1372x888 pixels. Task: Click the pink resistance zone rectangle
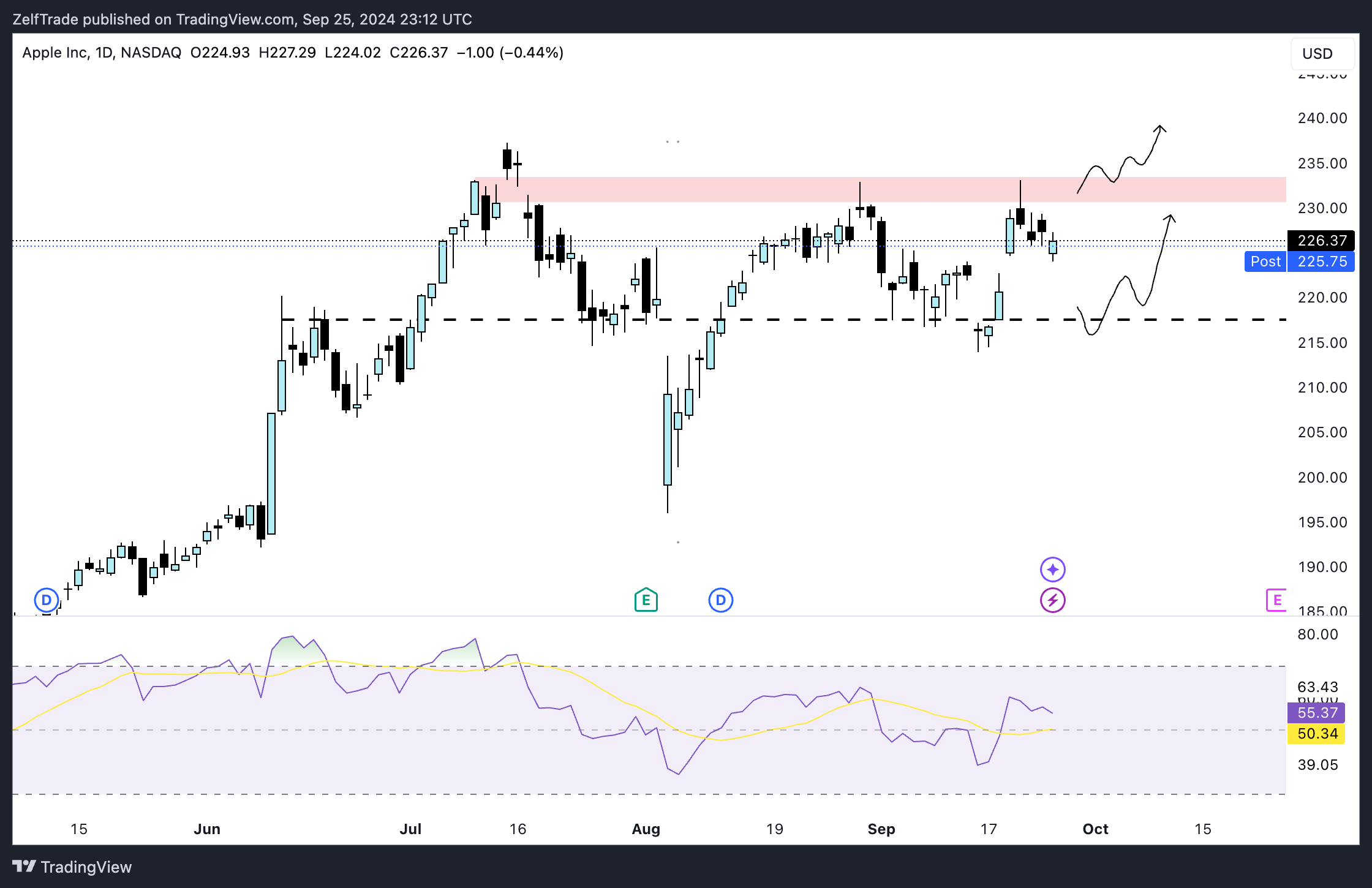(x=880, y=190)
